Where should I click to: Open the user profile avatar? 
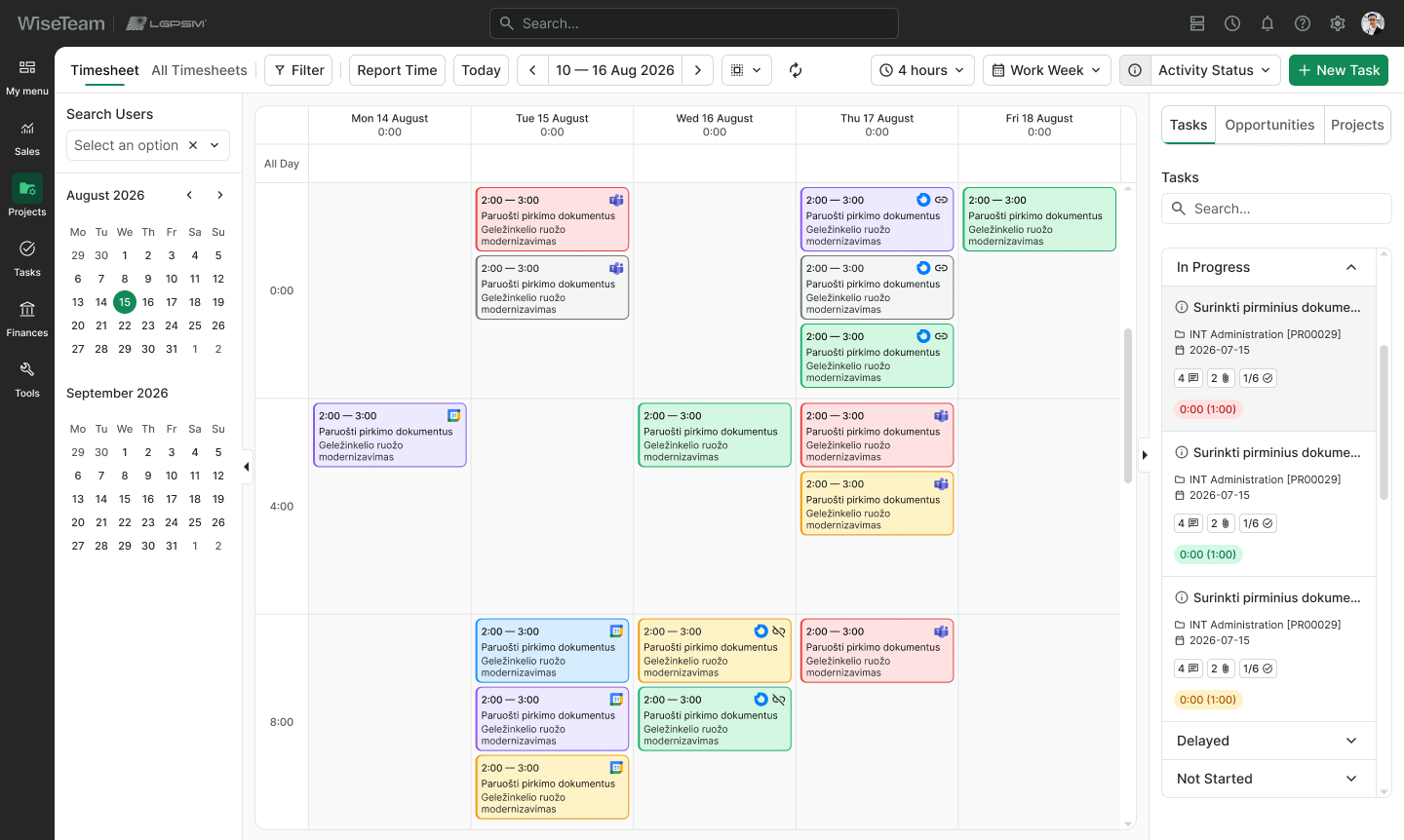[1373, 23]
